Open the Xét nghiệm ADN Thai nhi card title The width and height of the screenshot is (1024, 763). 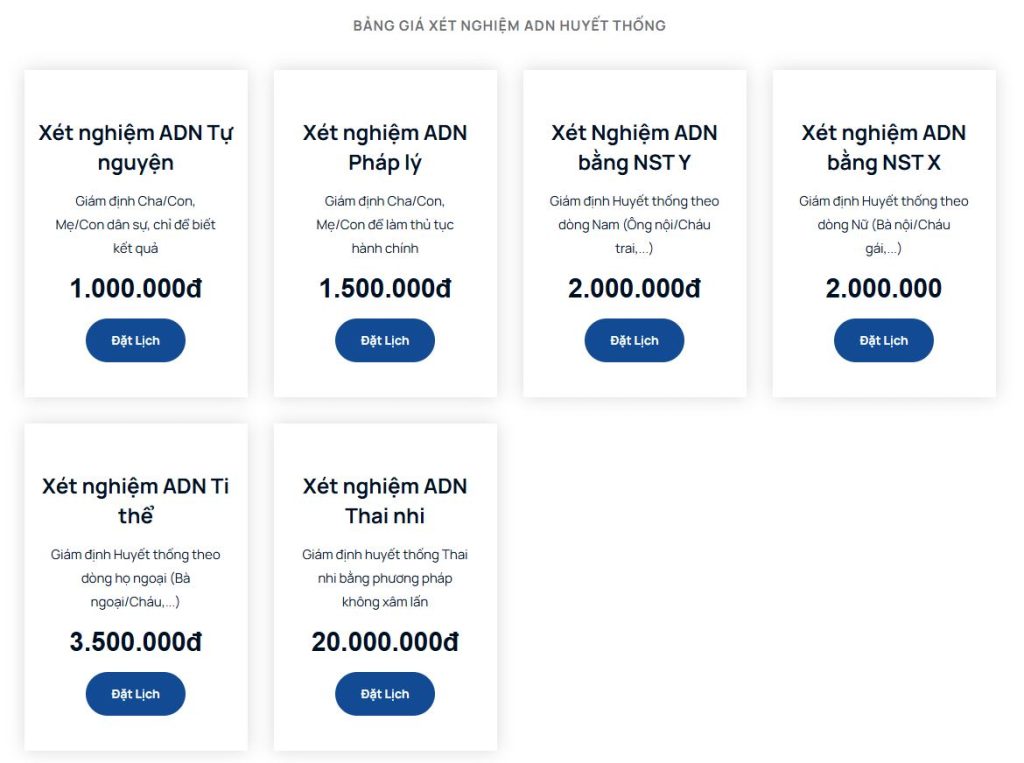point(384,500)
